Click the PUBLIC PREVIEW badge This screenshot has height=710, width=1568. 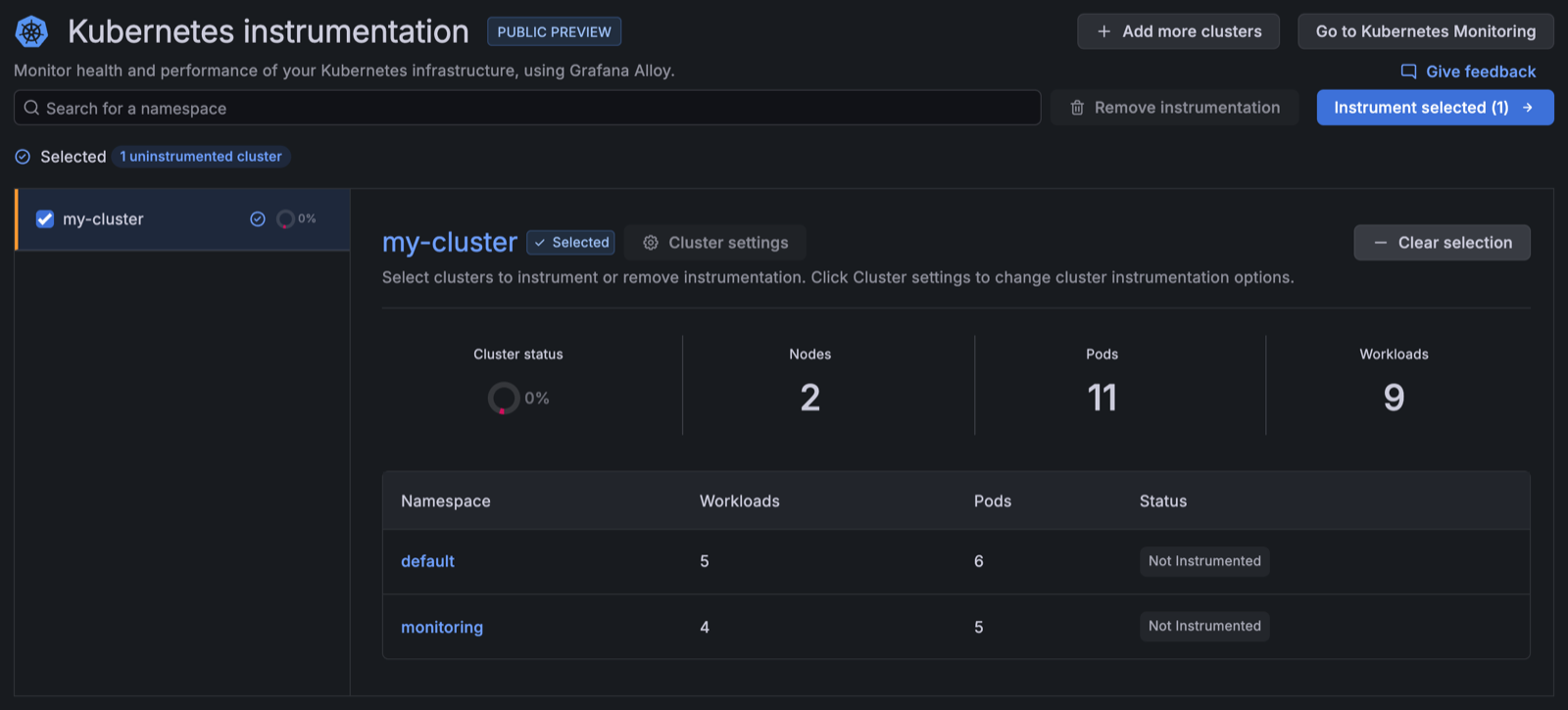(x=554, y=31)
